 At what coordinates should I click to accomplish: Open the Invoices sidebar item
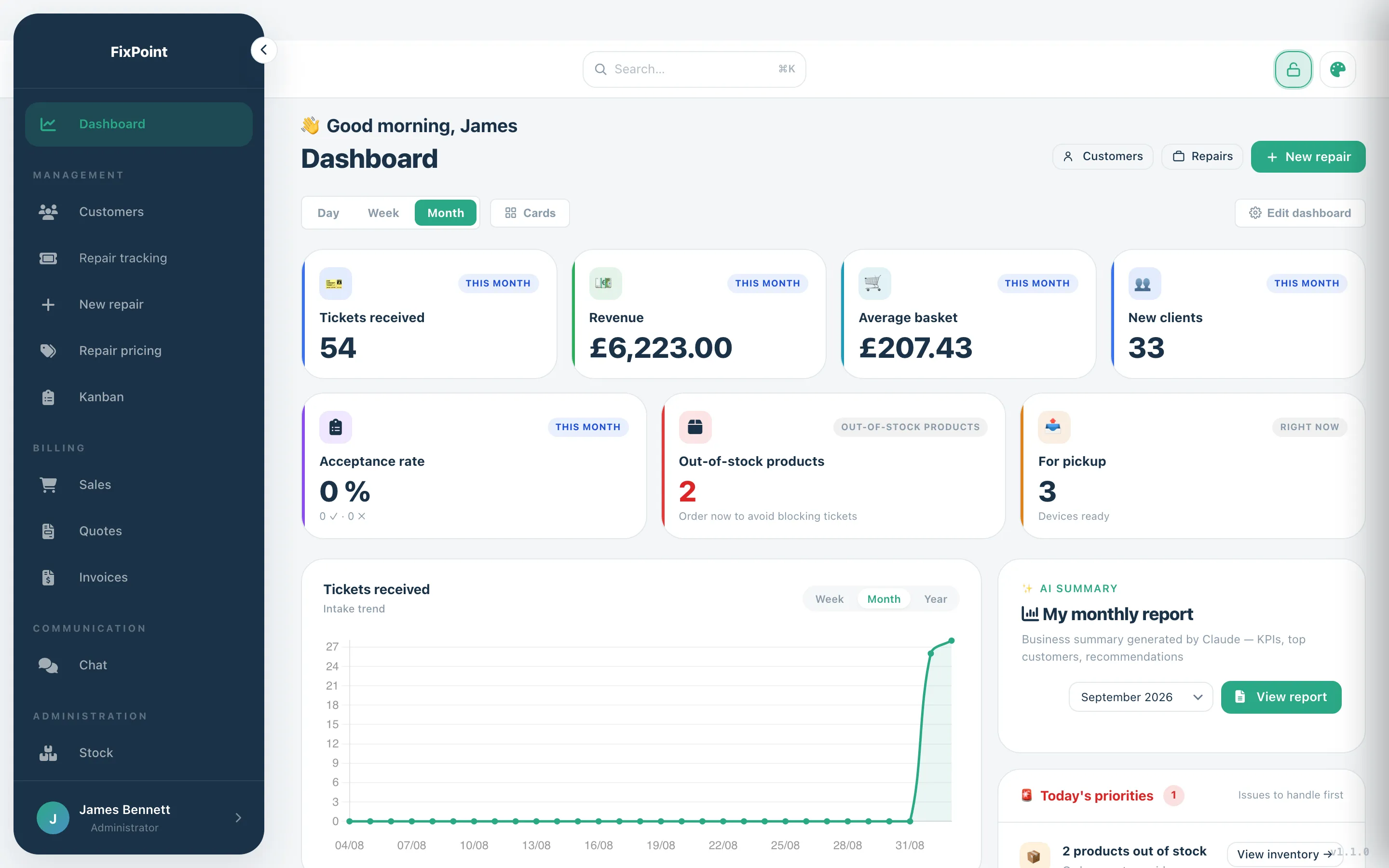tap(139, 578)
